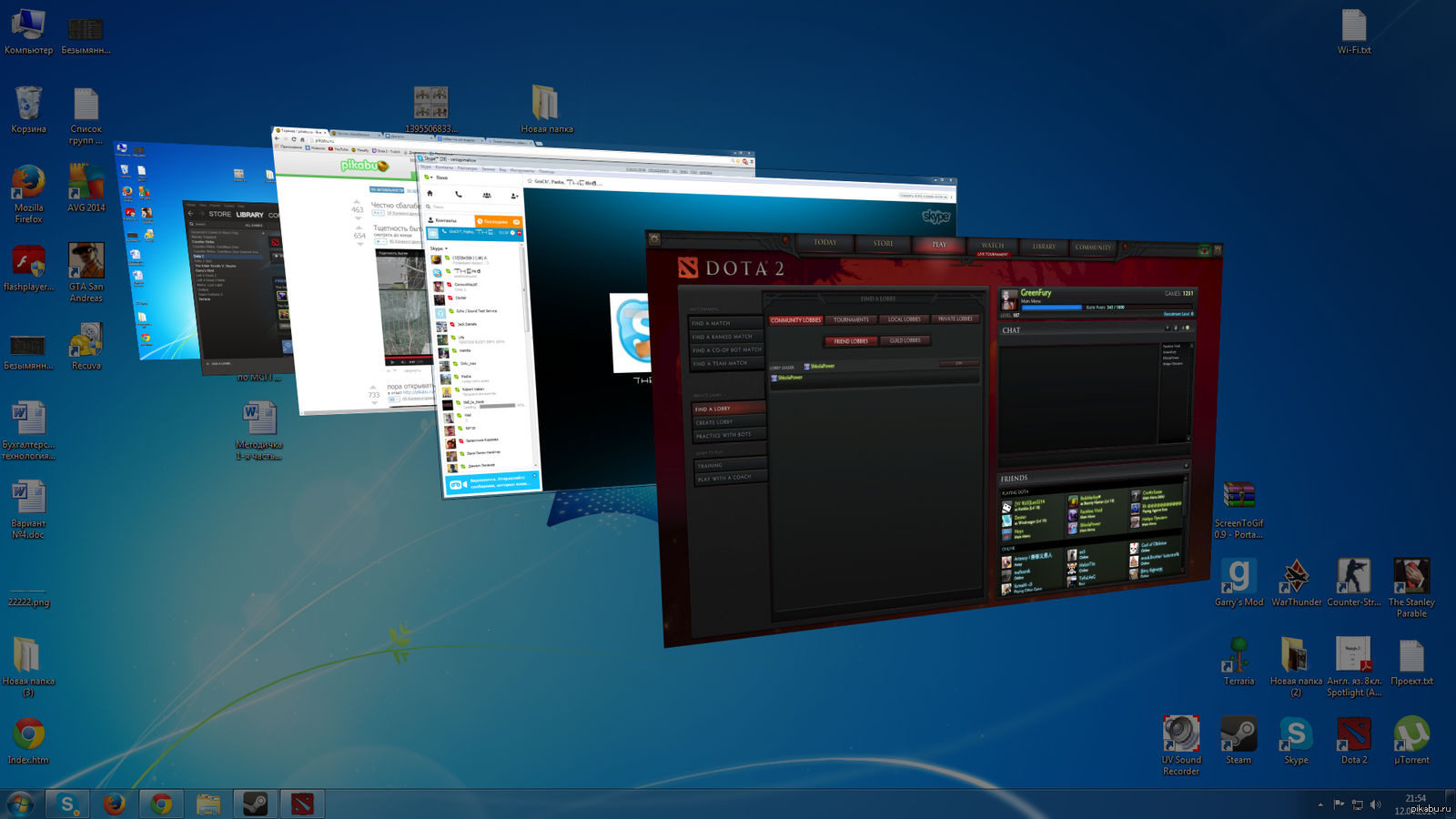
Task: Open the Компьютер desktop icon
Action: [28, 32]
